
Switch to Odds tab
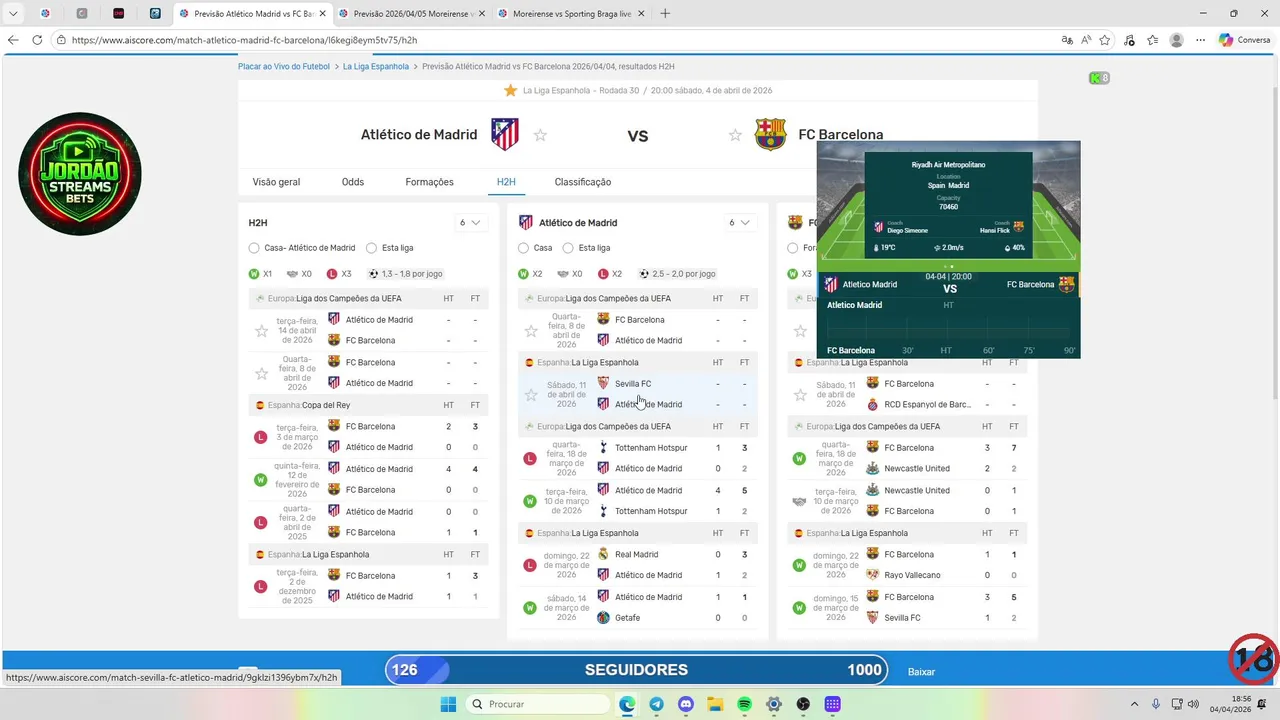pos(353,182)
